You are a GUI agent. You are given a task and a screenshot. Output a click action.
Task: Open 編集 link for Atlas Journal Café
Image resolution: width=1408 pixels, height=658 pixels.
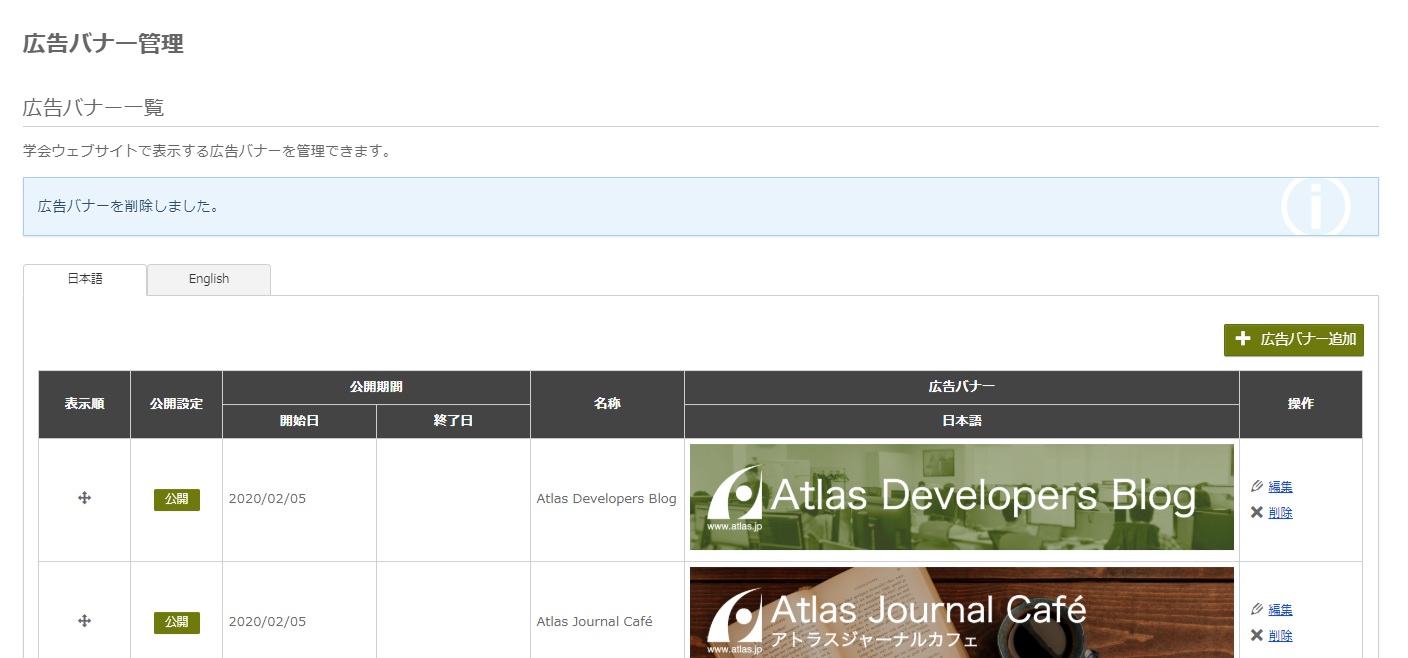[1280, 610]
